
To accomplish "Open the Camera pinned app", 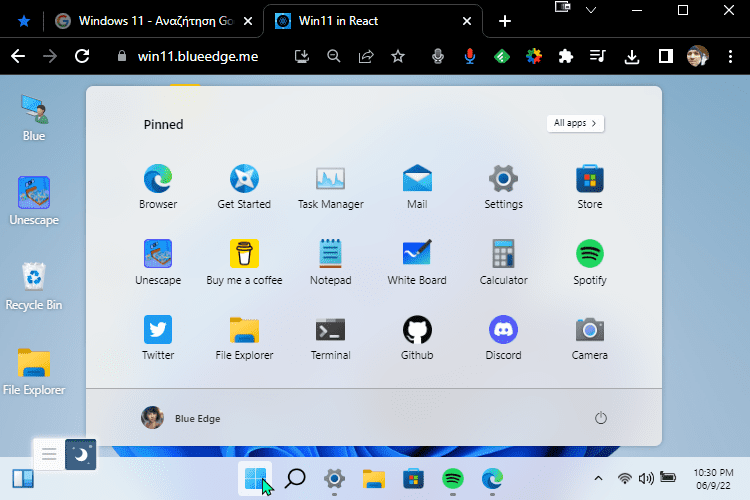I will (590, 337).
